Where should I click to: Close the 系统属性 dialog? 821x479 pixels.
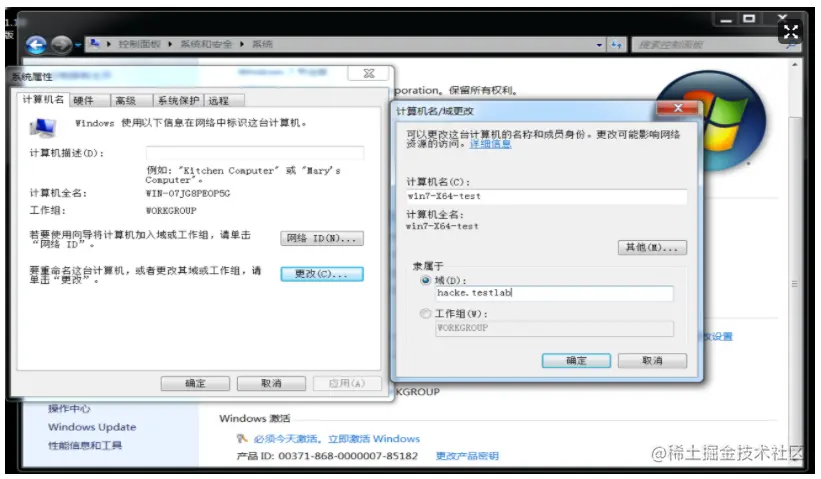[369, 73]
